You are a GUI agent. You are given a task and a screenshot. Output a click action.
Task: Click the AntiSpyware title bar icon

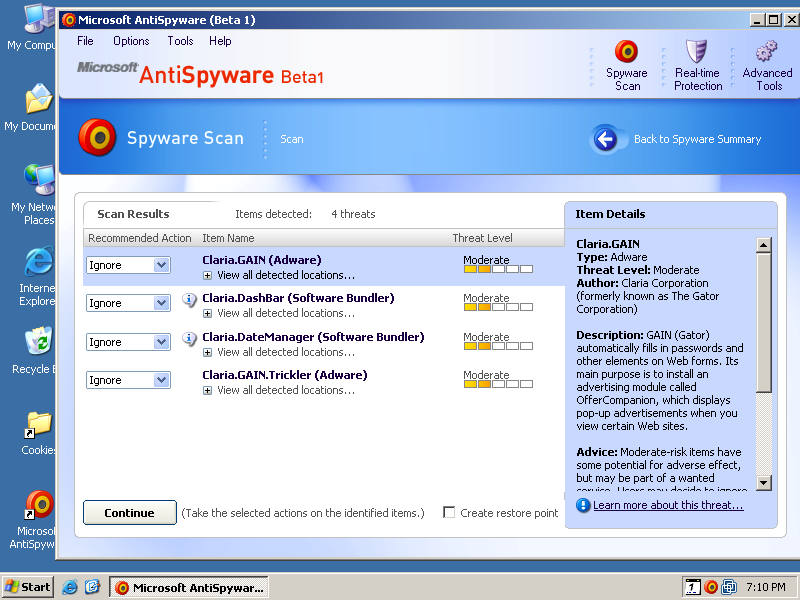pos(68,20)
